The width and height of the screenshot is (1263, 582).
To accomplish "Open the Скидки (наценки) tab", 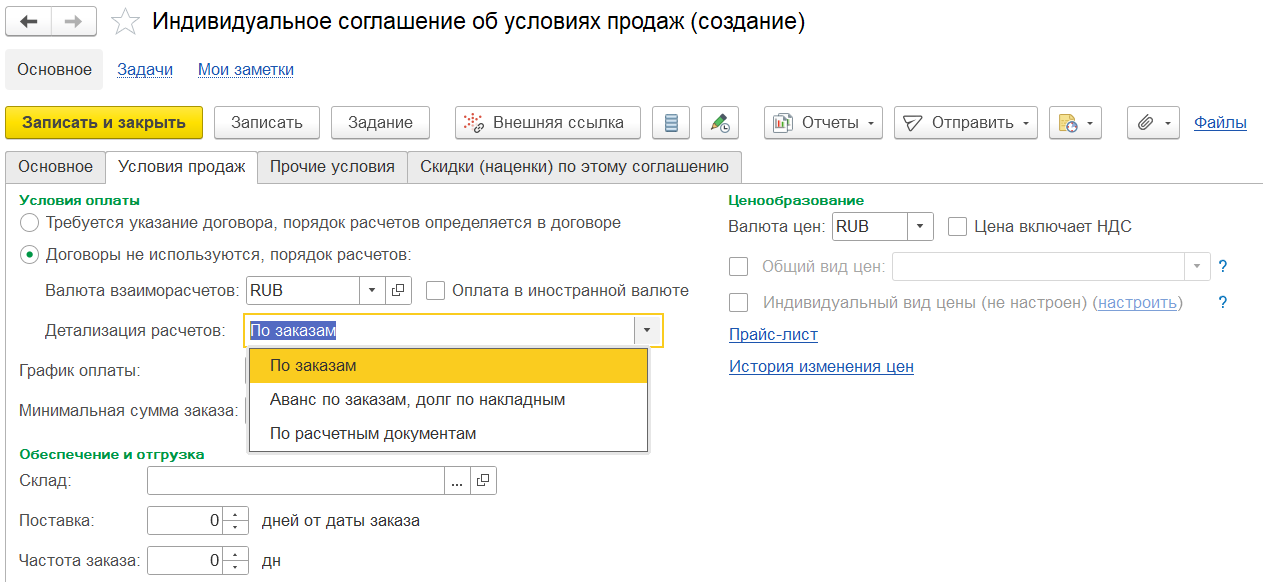I will [x=574, y=167].
